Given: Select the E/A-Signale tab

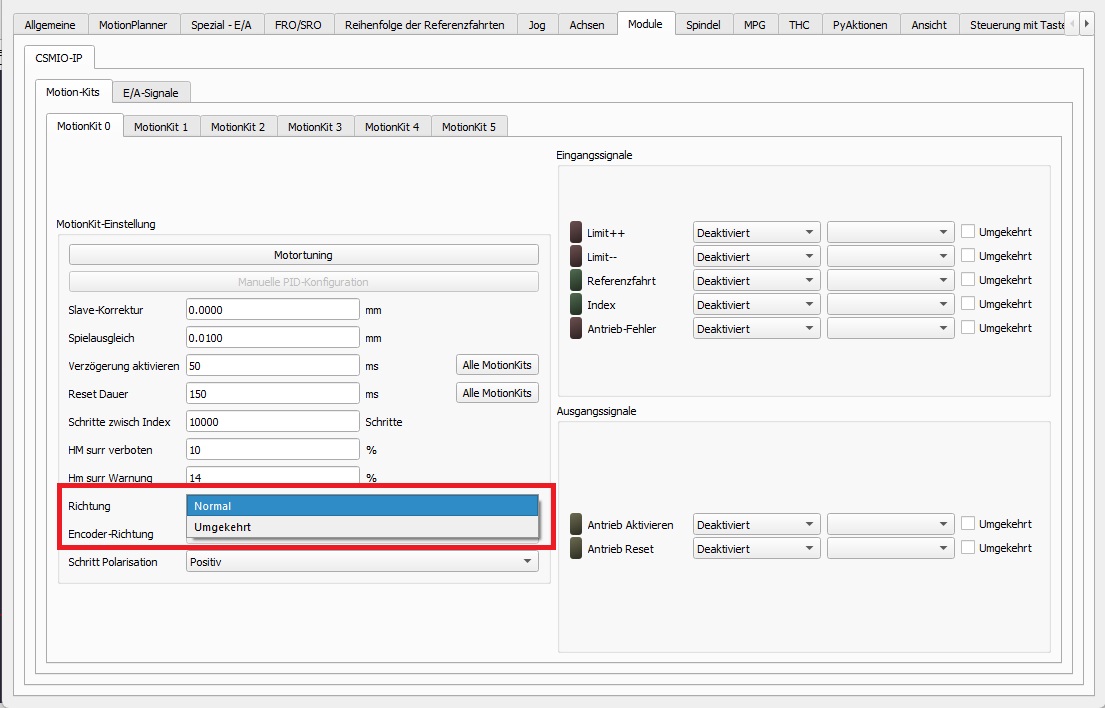Looking at the screenshot, I should pyautogui.click(x=151, y=93).
